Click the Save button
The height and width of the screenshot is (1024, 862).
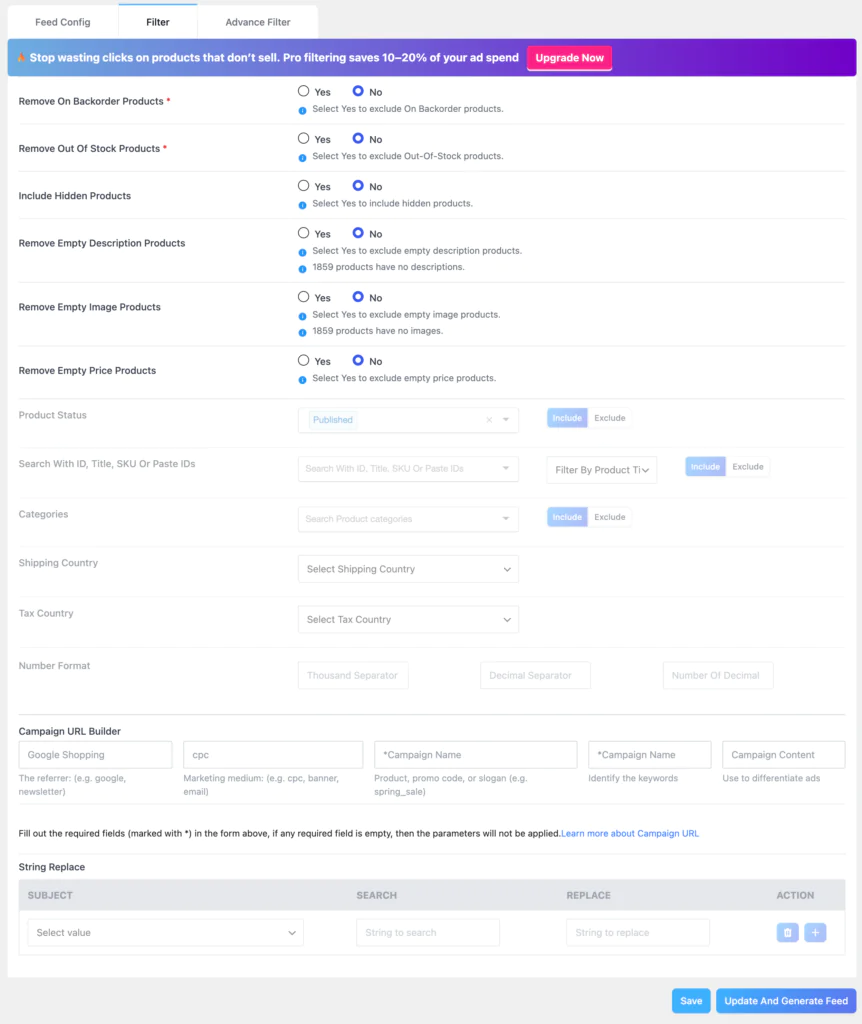(x=691, y=1000)
